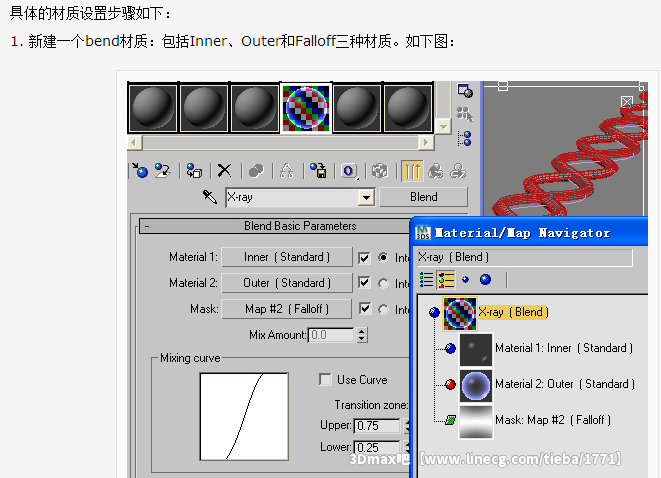Select Material 1: Inner in Navigator tree
This screenshot has height=478, width=661.
coord(564,348)
